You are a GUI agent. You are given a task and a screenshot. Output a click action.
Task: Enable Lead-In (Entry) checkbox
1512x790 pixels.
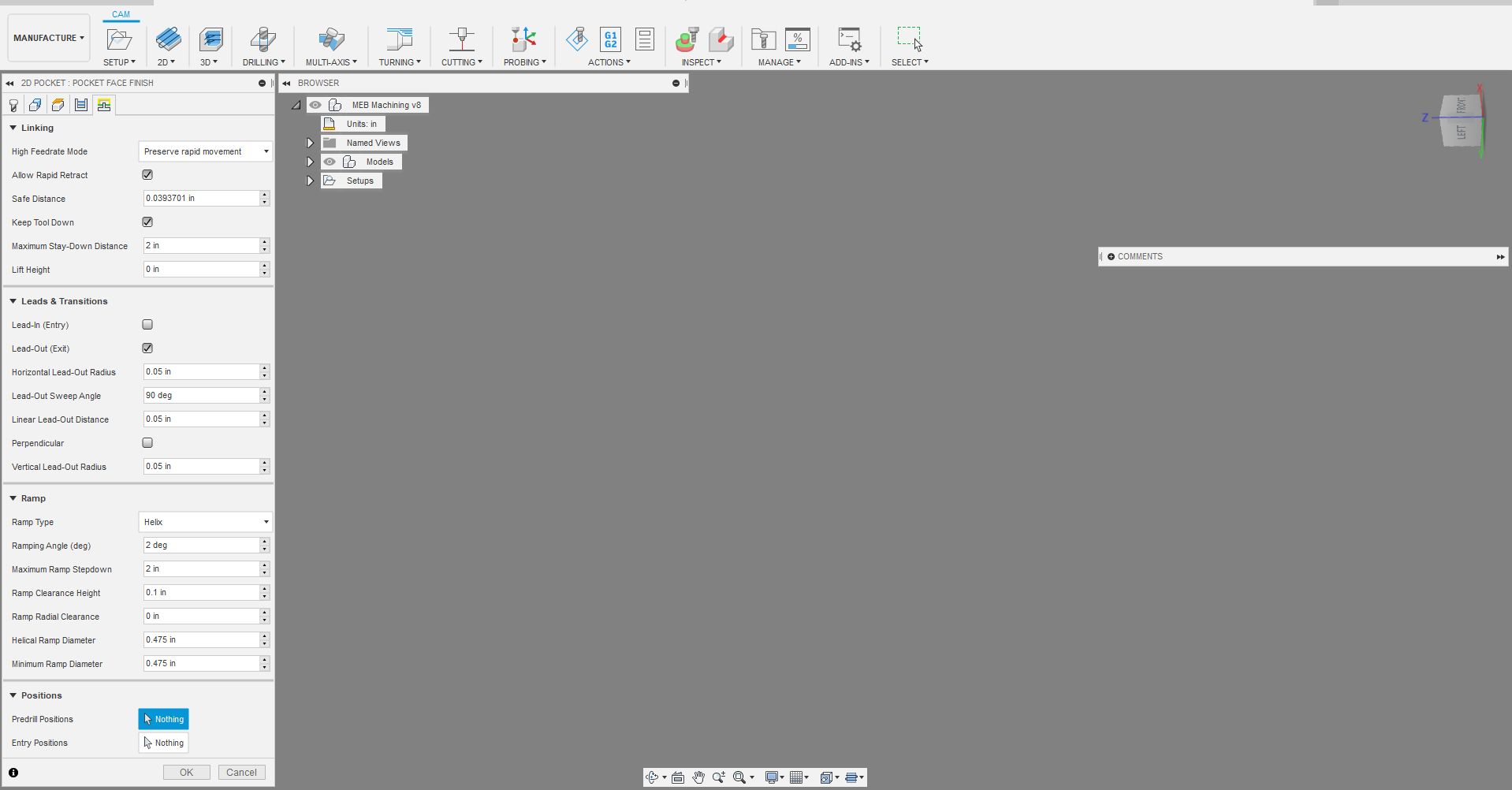click(147, 324)
